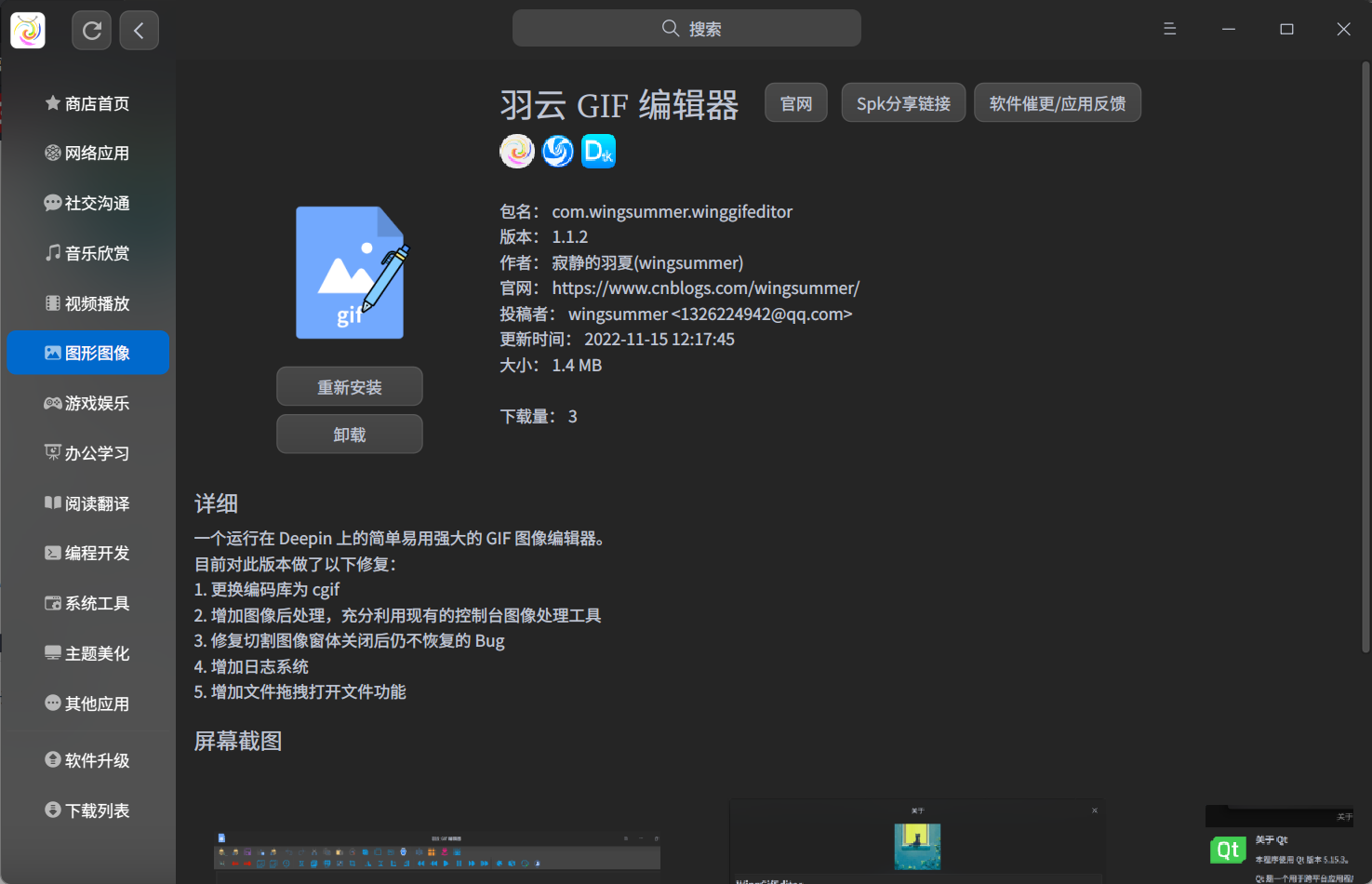Open the 办公学习 category
The image size is (1372, 884).
(87, 453)
